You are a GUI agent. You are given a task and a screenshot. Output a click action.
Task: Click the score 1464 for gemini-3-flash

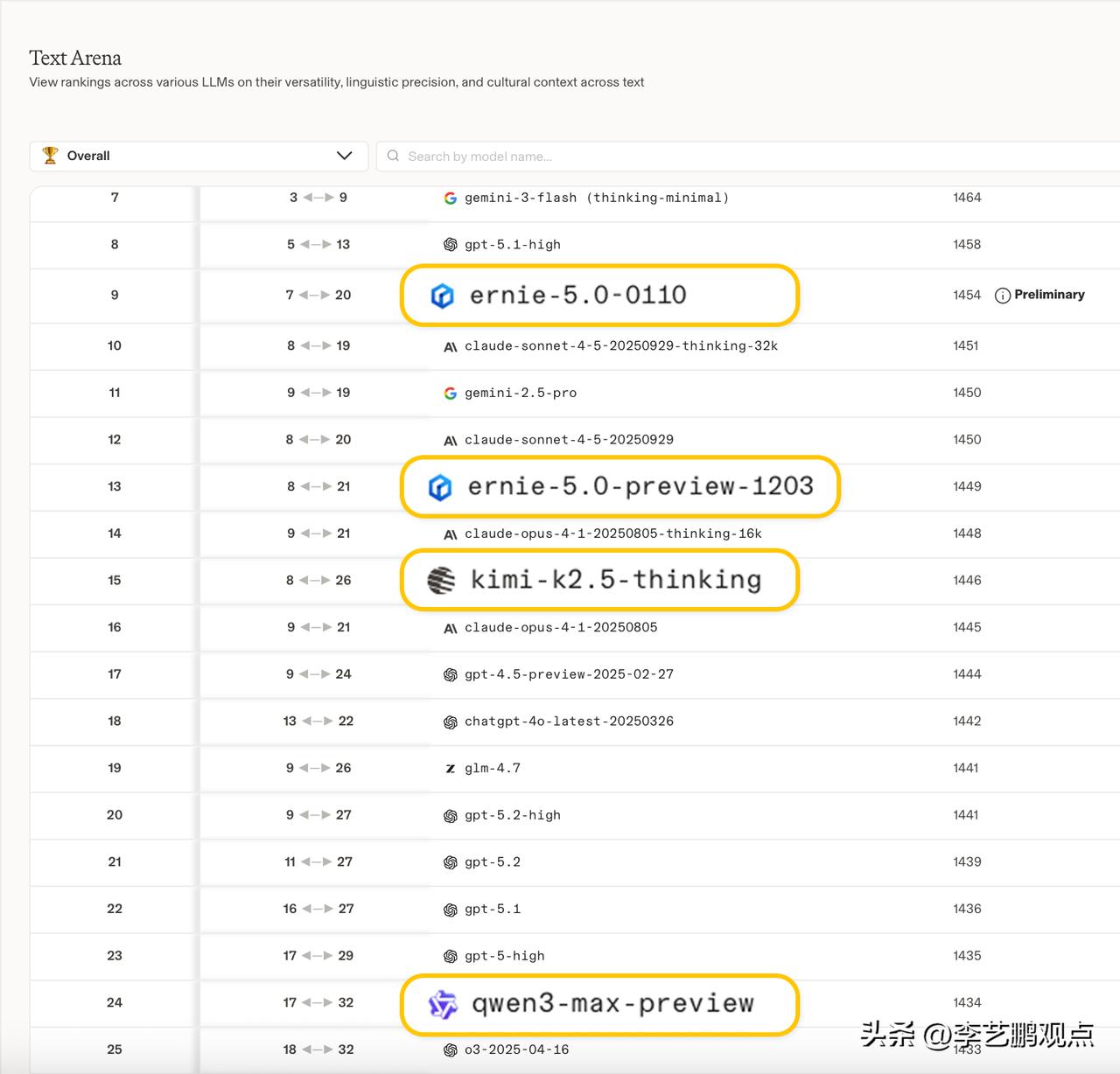967,198
